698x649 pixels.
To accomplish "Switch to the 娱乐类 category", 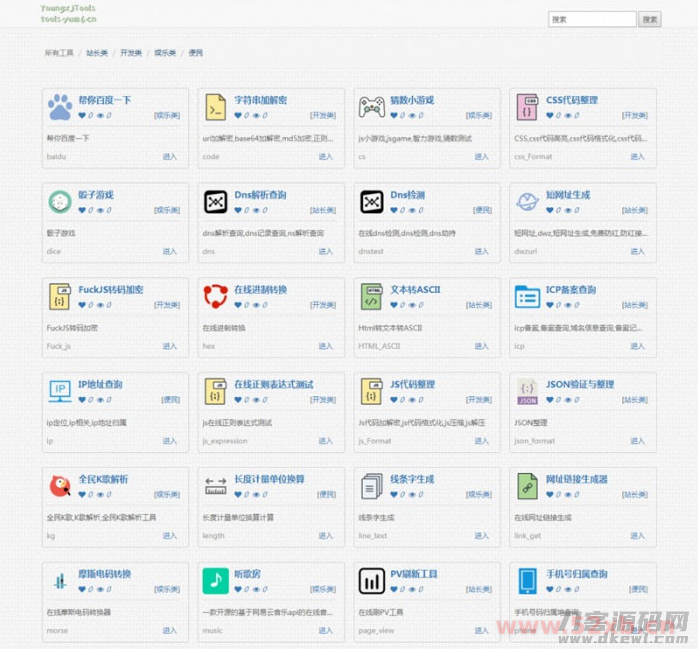I will click(165, 53).
